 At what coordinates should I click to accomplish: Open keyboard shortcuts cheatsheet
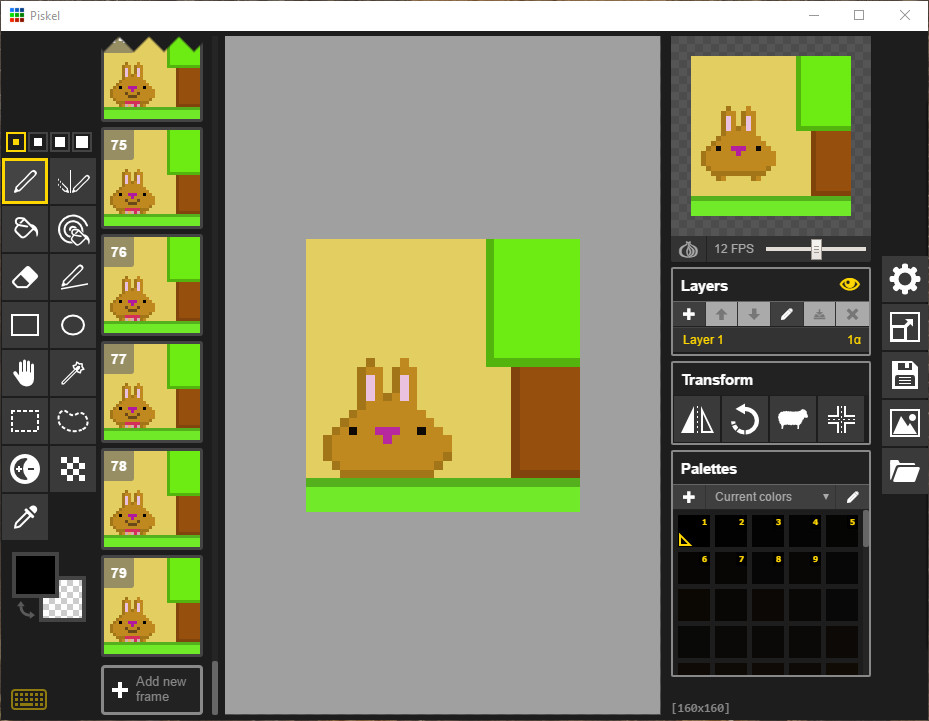point(29,699)
